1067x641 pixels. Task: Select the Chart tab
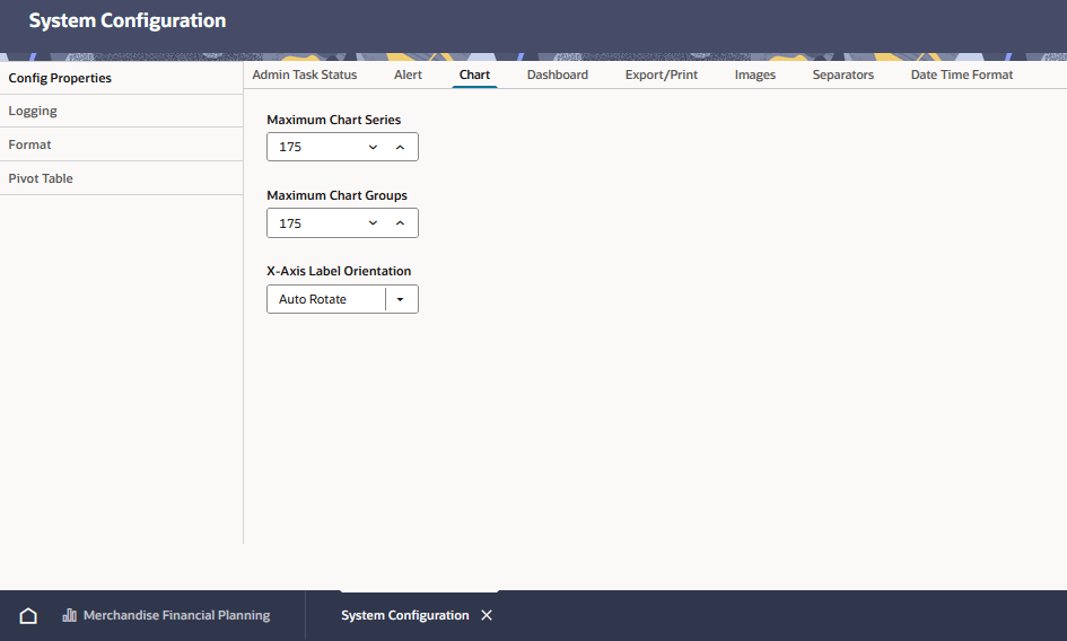coord(474,75)
